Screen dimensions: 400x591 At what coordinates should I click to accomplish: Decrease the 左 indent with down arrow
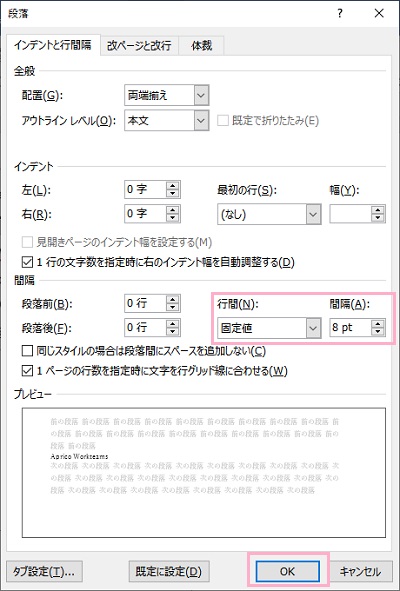click(173, 193)
